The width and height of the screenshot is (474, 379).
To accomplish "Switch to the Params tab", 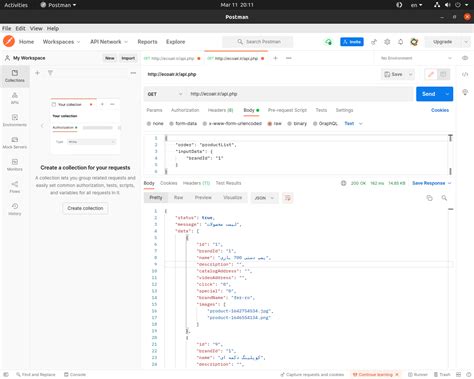I will tap(154, 110).
